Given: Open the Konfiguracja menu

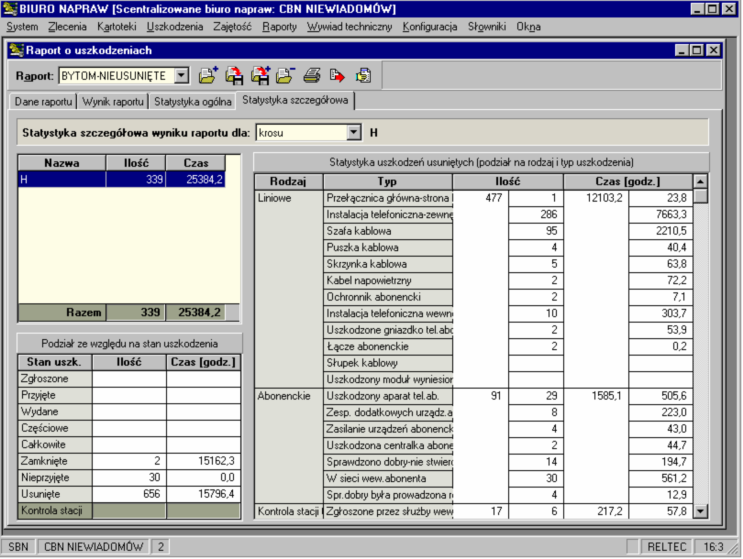Looking at the screenshot, I should [430, 27].
